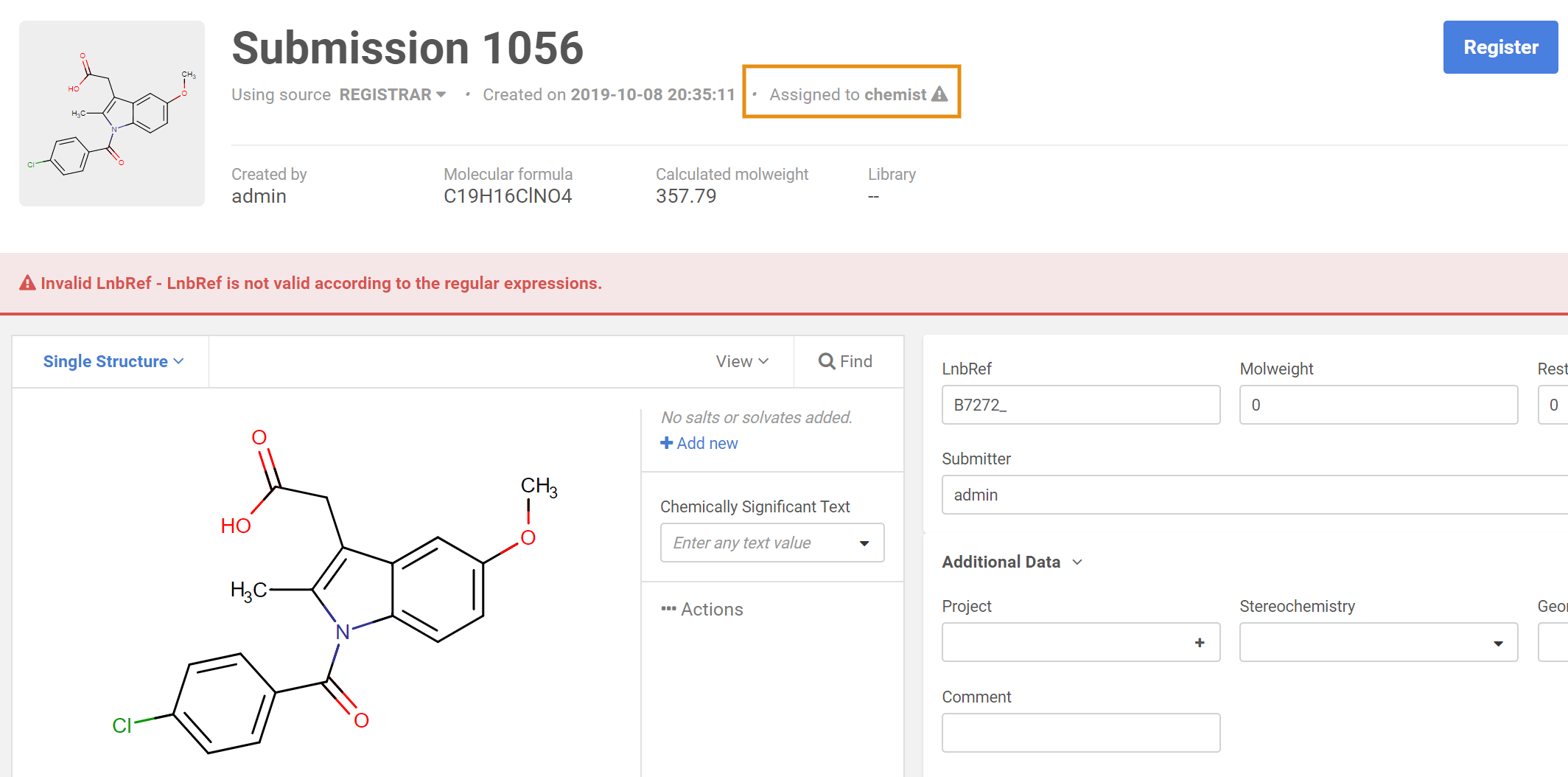1568x777 pixels.
Task: Click the plus icon in Project field
Action: coord(1200,643)
